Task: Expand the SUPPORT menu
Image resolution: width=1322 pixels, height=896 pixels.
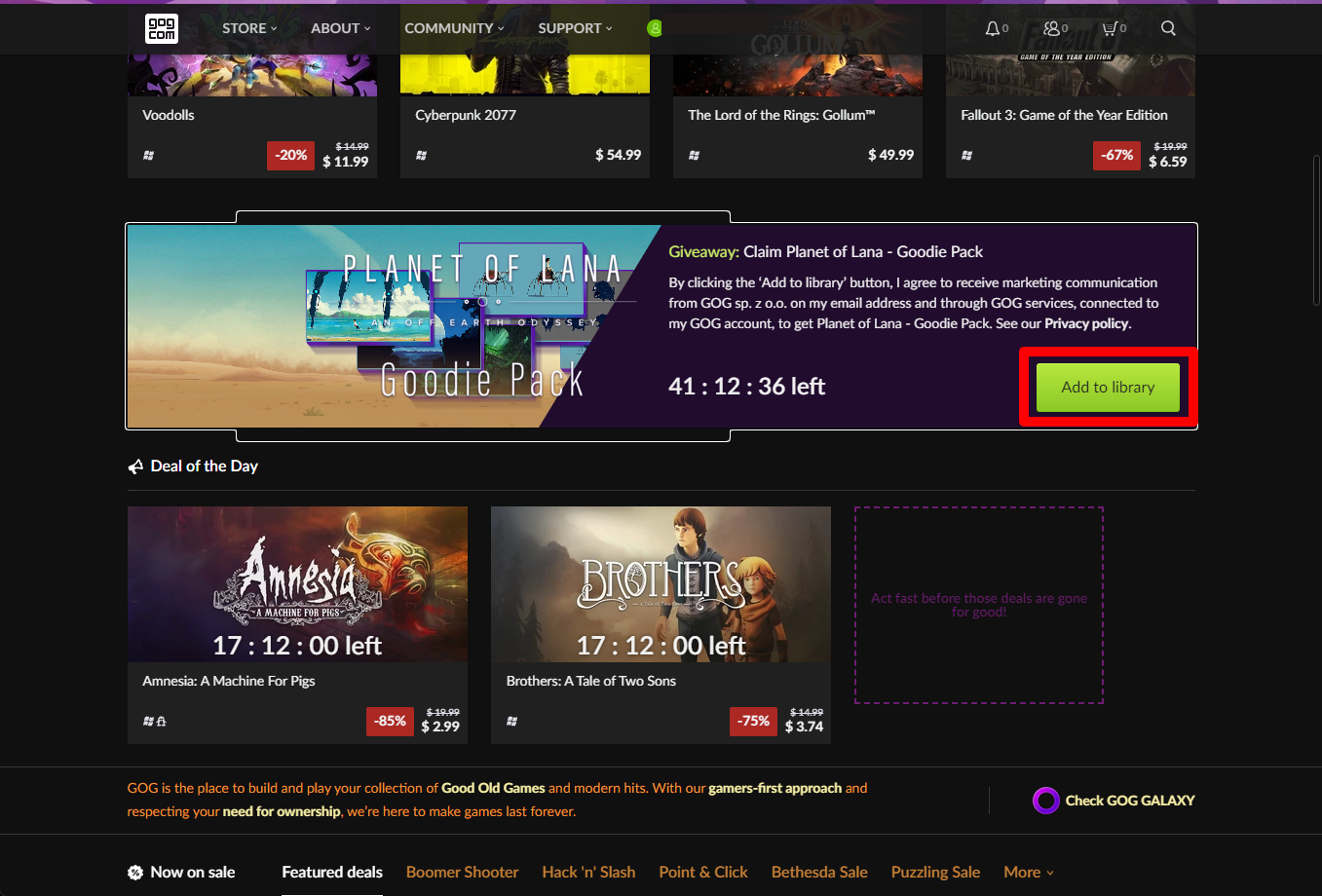Action: click(576, 28)
